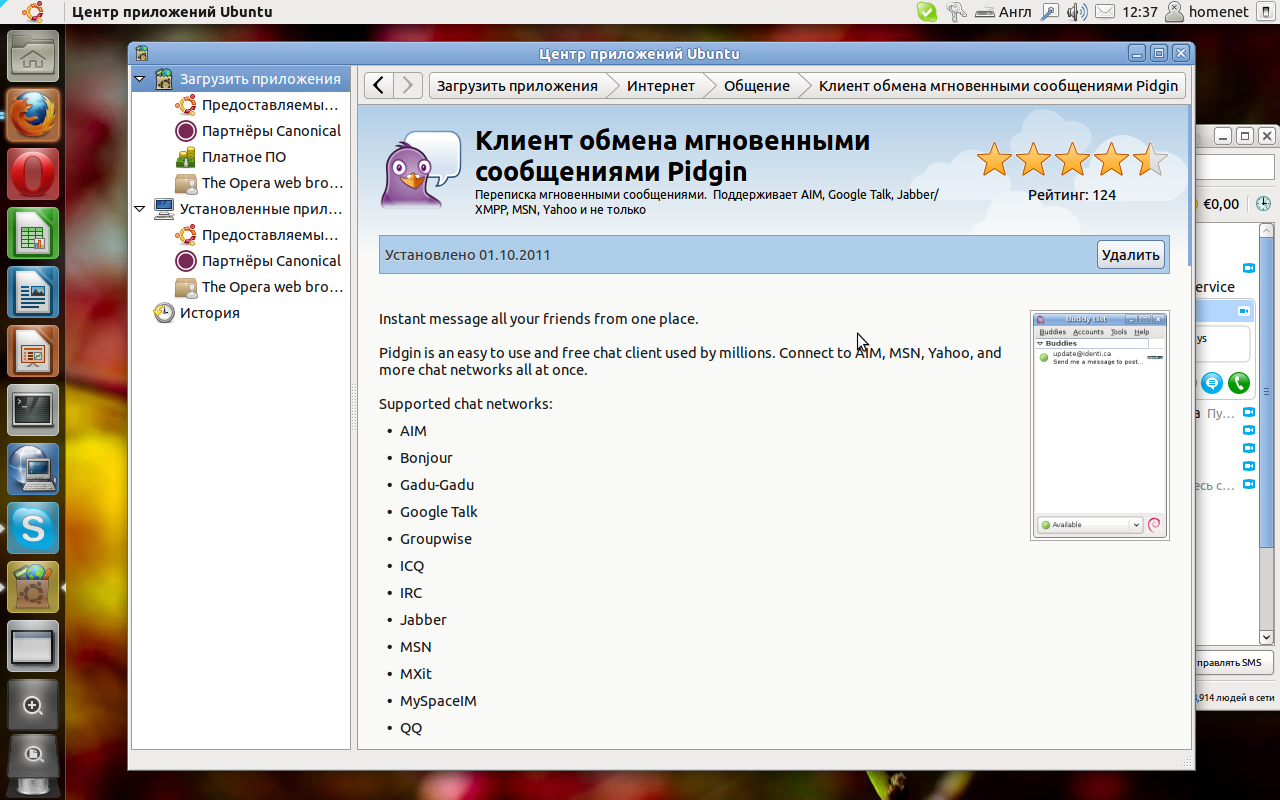Viewport: 1280px width, 800px height.
Task: Open the Dash via the Ubuntu logo
Action: [33, 12]
